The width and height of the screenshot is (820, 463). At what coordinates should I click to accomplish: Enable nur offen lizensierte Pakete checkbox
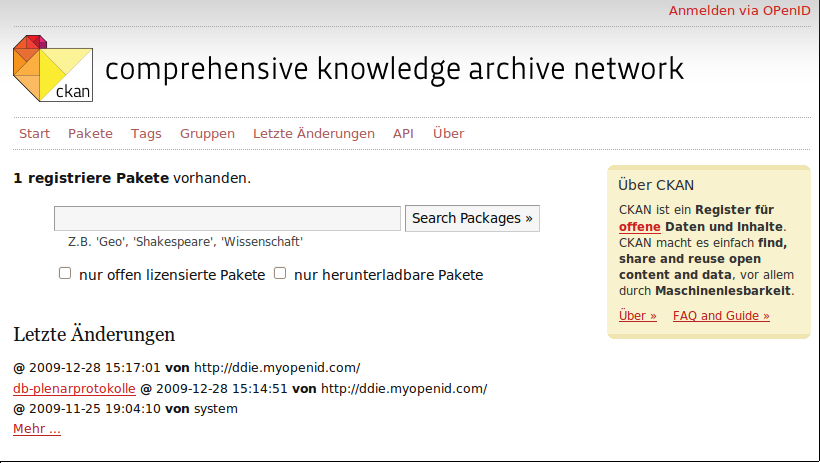[65, 273]
